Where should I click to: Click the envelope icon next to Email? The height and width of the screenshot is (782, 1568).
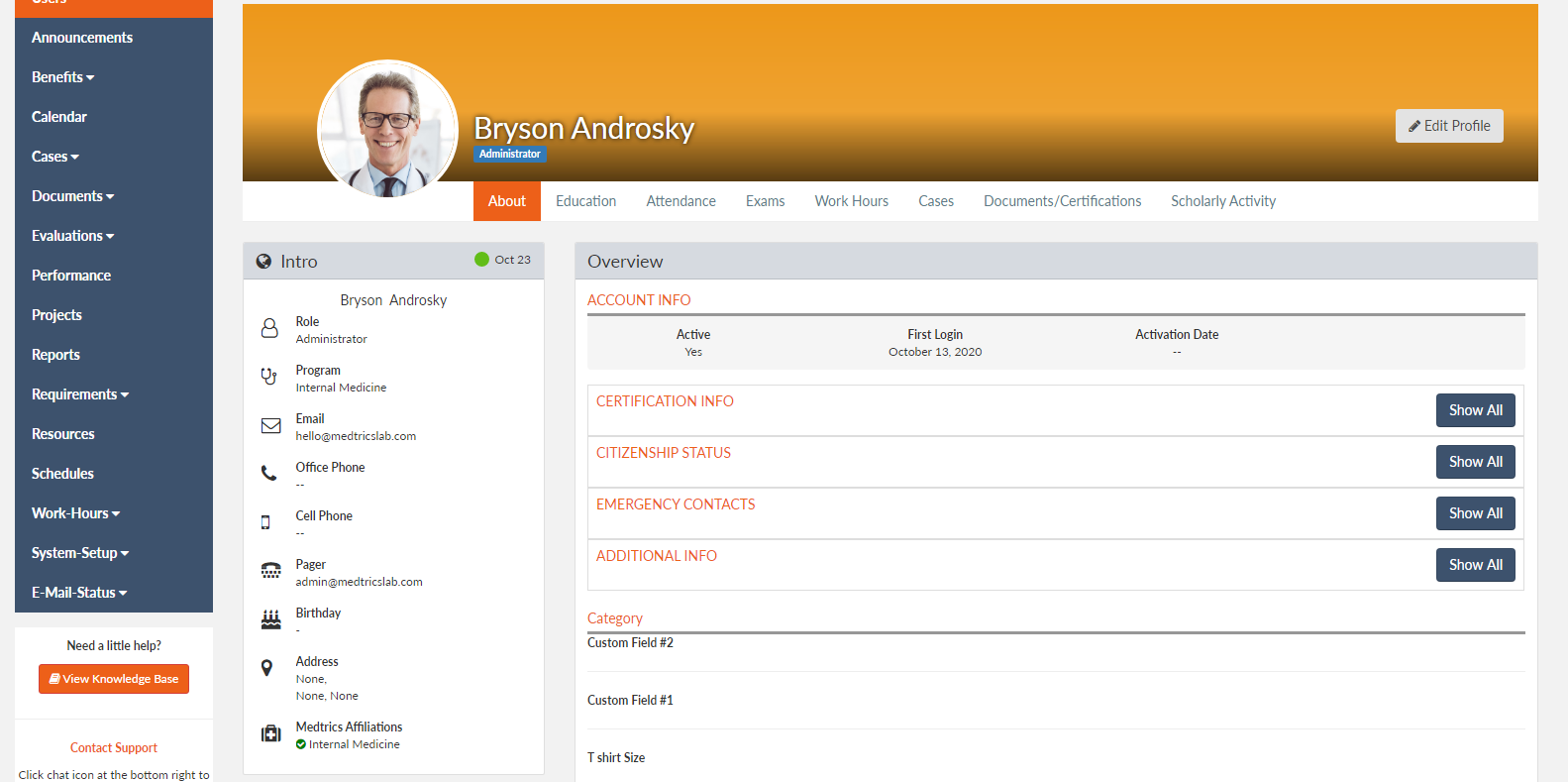pos(270,426)
